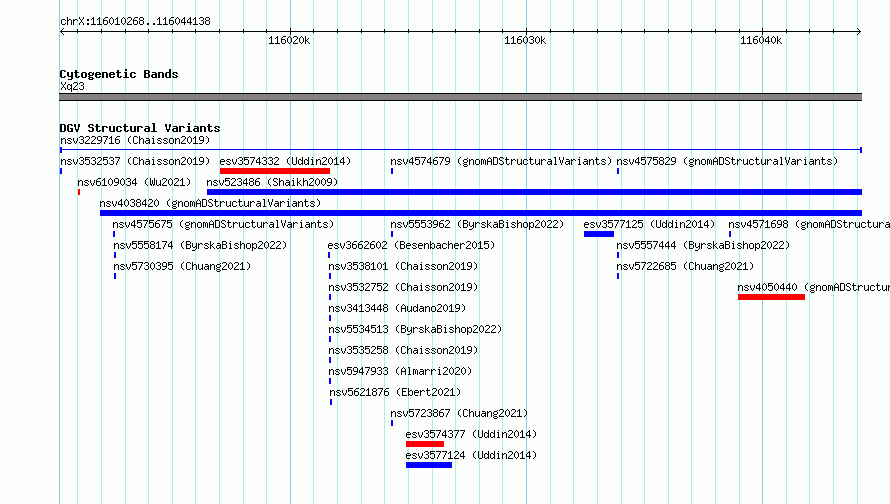Image resolution: width=890 pixels, height=504 pixels.
Task: Click the Xq23 cytogenetic band bar
Action: 460,97
